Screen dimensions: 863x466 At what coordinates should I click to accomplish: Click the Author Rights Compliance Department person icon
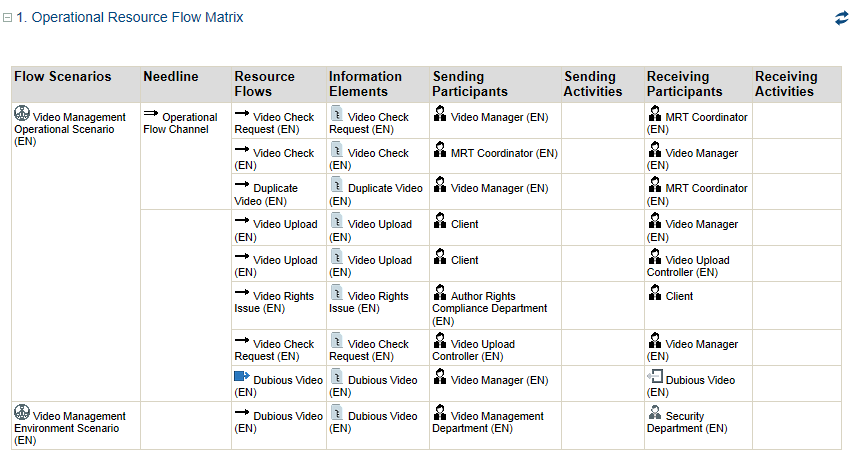point(440,294)
